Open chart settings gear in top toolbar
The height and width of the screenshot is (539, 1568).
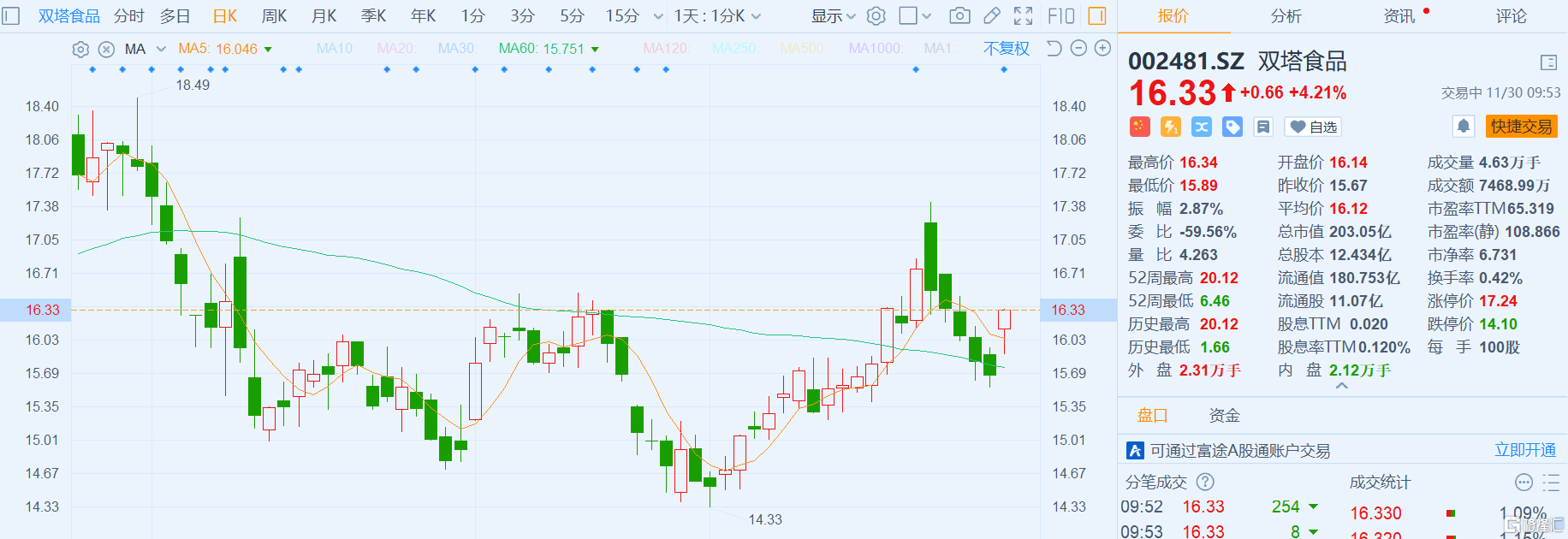[876, 16]
